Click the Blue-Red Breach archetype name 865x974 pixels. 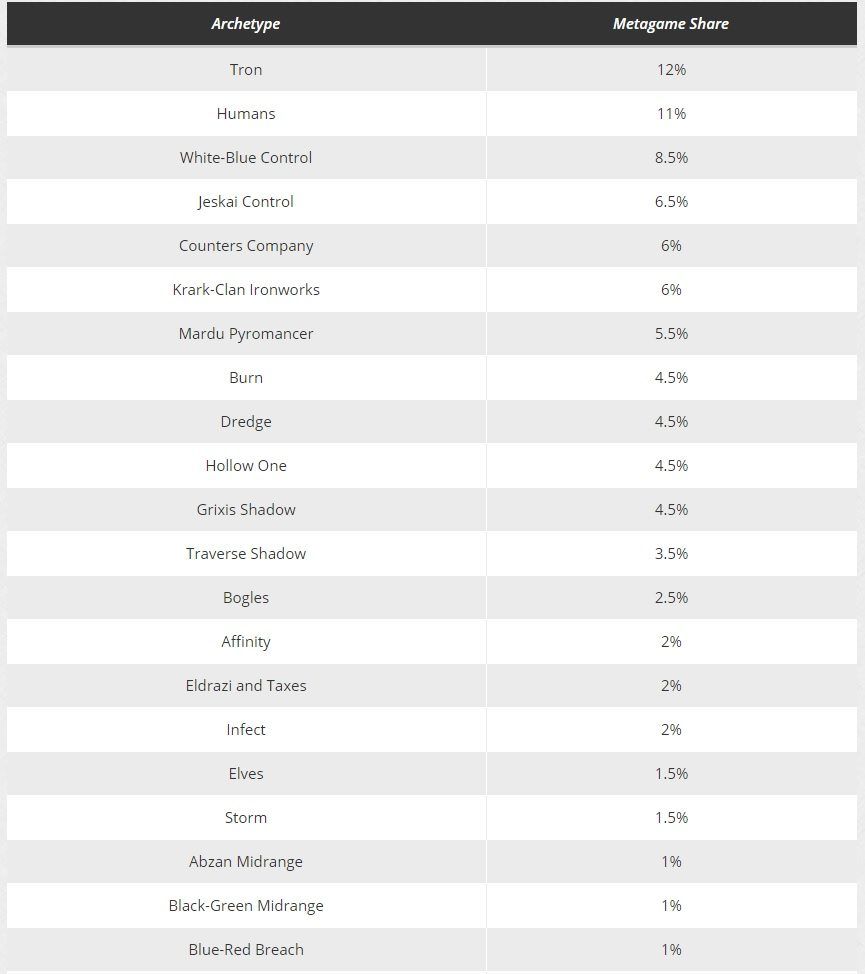pos(246,950)
